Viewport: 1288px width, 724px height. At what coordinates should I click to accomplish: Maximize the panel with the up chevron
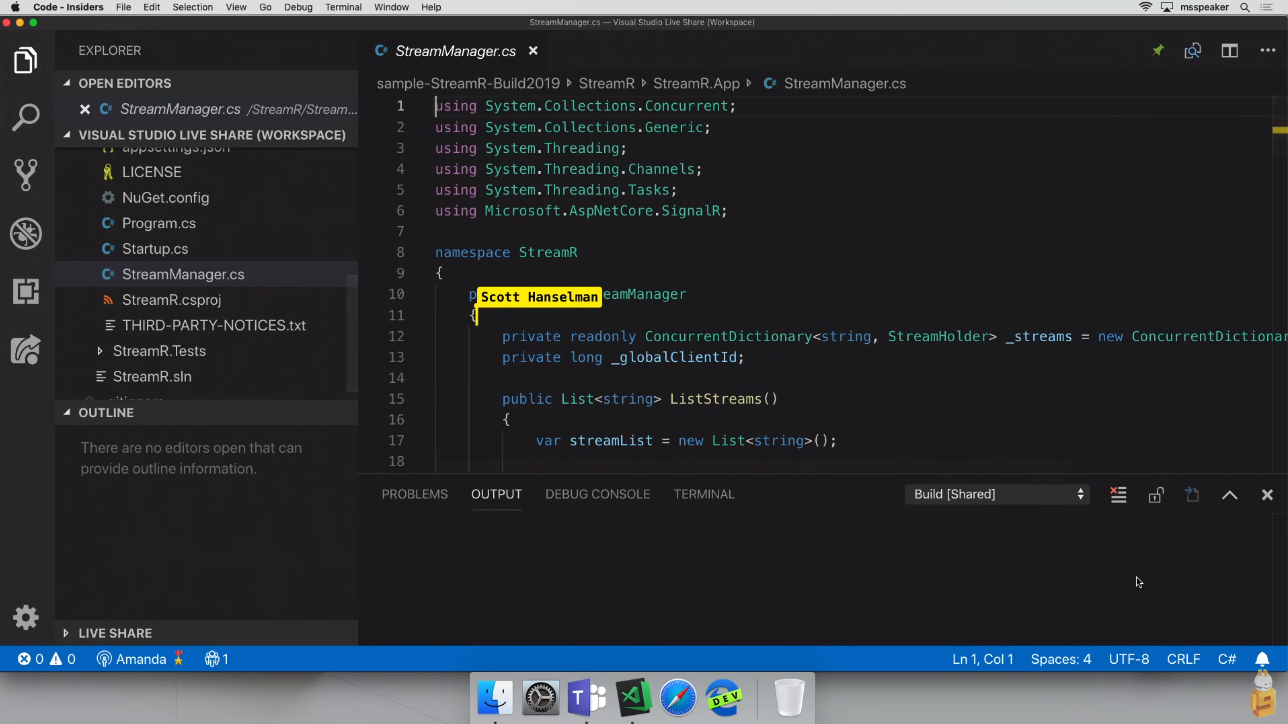click(1229, 495)
